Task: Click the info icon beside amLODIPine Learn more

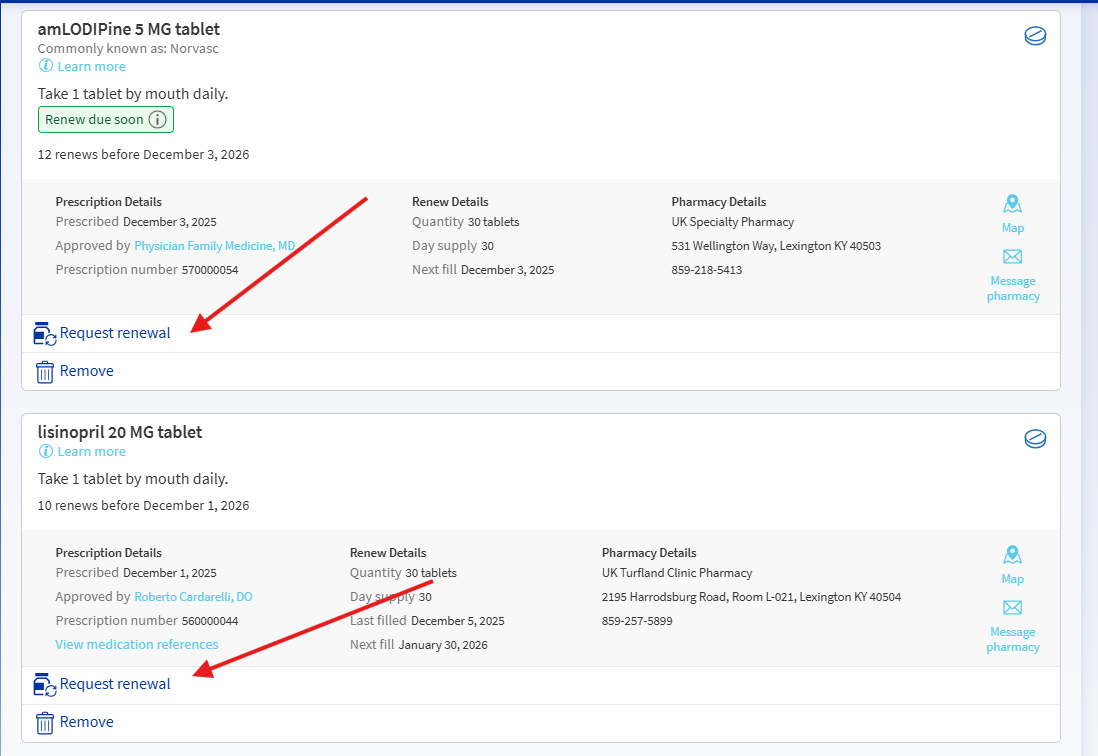Action: click(46, 66)
